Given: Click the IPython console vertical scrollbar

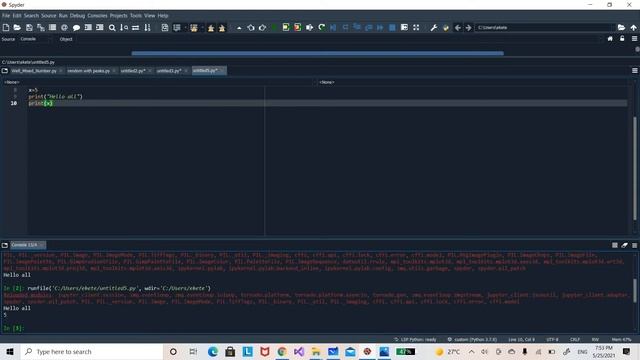Looking at the screenshot, I should pyautogui.click(x=635, y=291).
